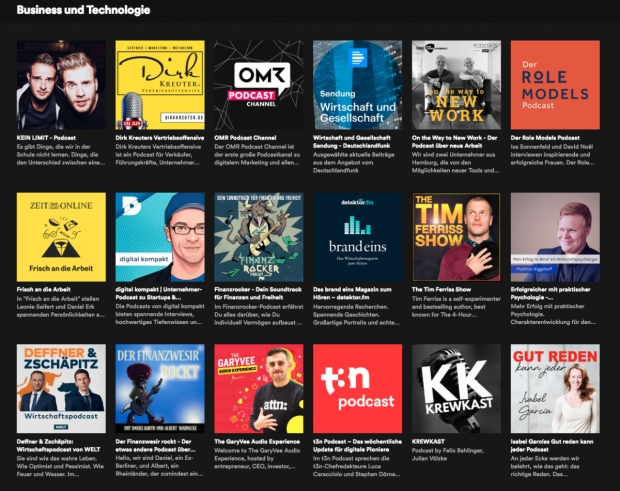Click 'The GaryVee Audio Experience' title
The image size is (620, 491).
coord(257,442)
